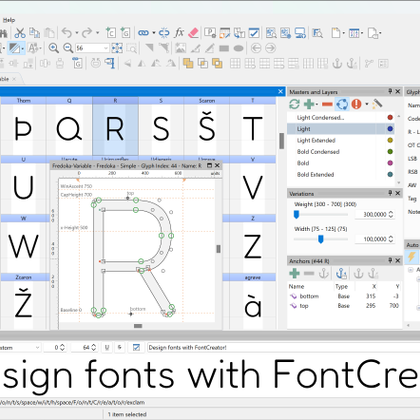Click the yellow exclusion contours icon

tap(217, 63)
